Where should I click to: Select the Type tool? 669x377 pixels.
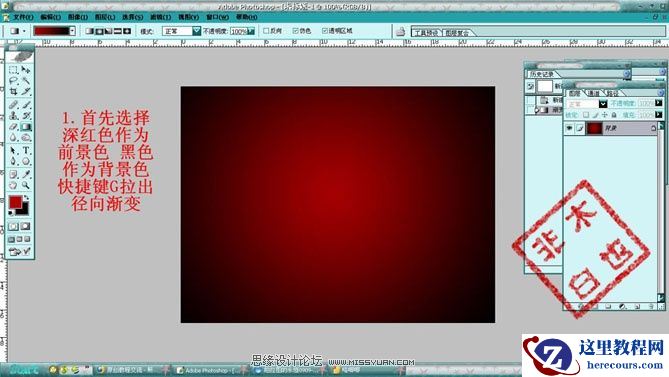coord(26,151)
